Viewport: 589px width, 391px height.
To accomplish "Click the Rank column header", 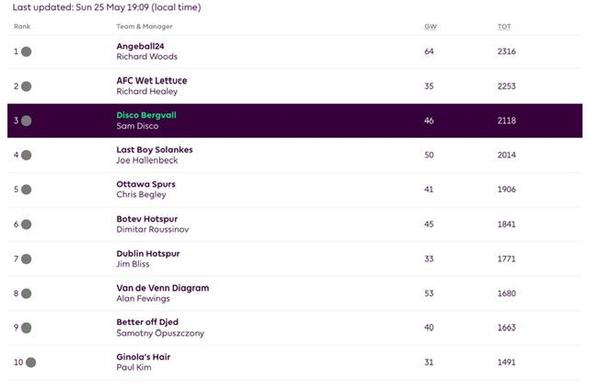I will point(22,26).
